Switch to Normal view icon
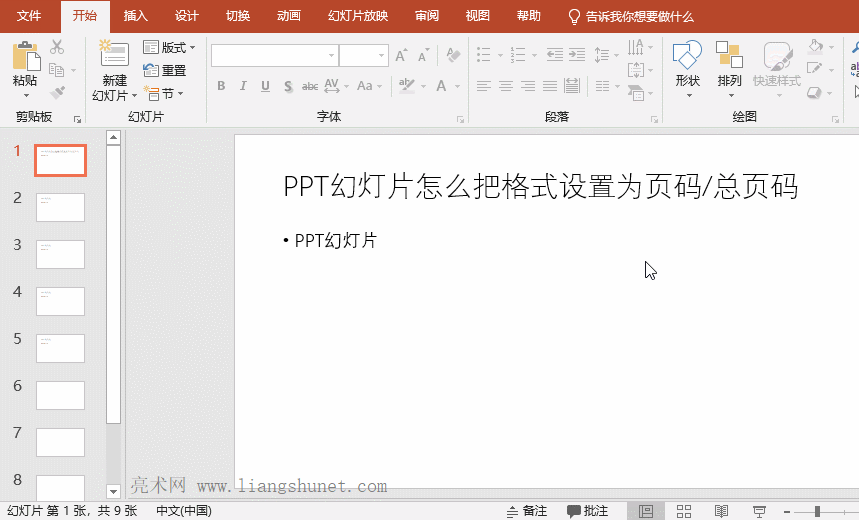Screen dimensions: 859x520 click(x=646, y=511)
